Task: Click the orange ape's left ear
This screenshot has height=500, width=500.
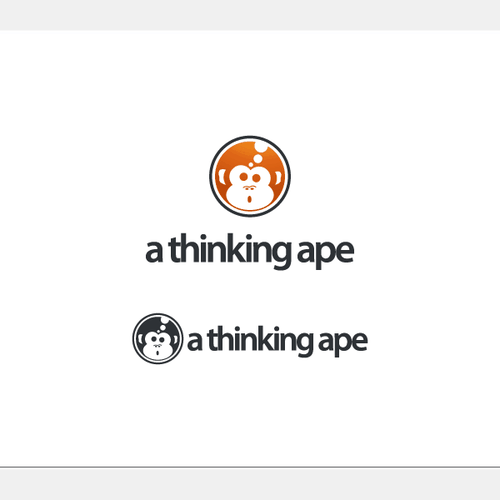Action: 222,178
